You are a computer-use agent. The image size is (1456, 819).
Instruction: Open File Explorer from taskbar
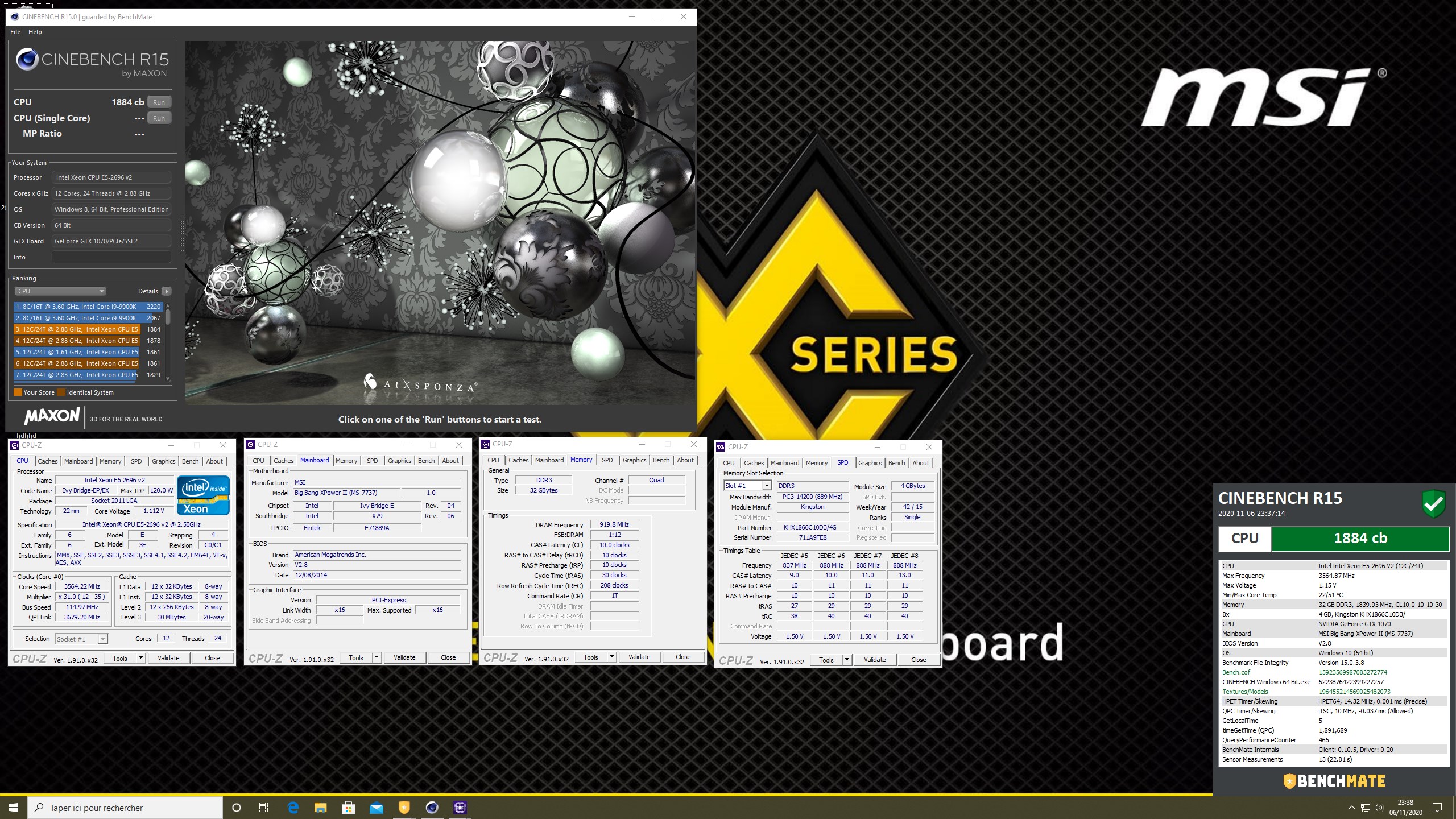click(321, 807)
